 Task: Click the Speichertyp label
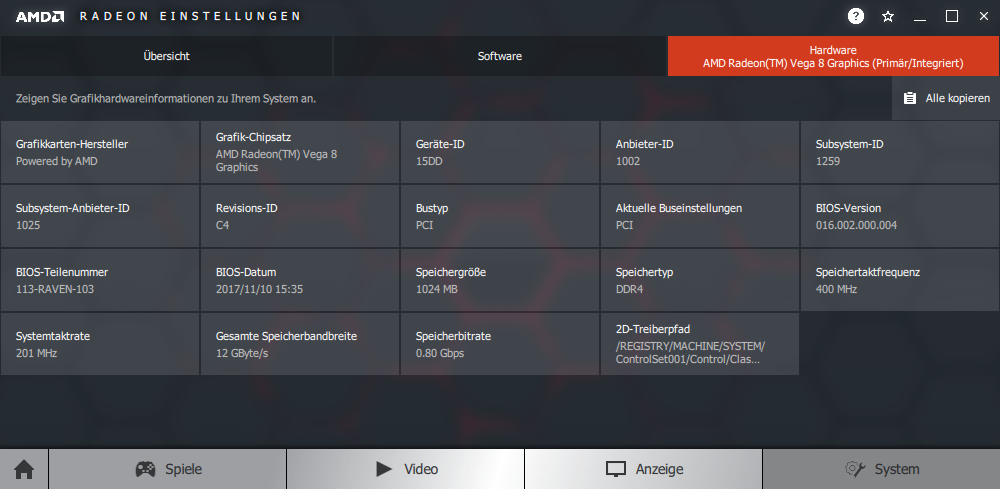coord(644,272)
